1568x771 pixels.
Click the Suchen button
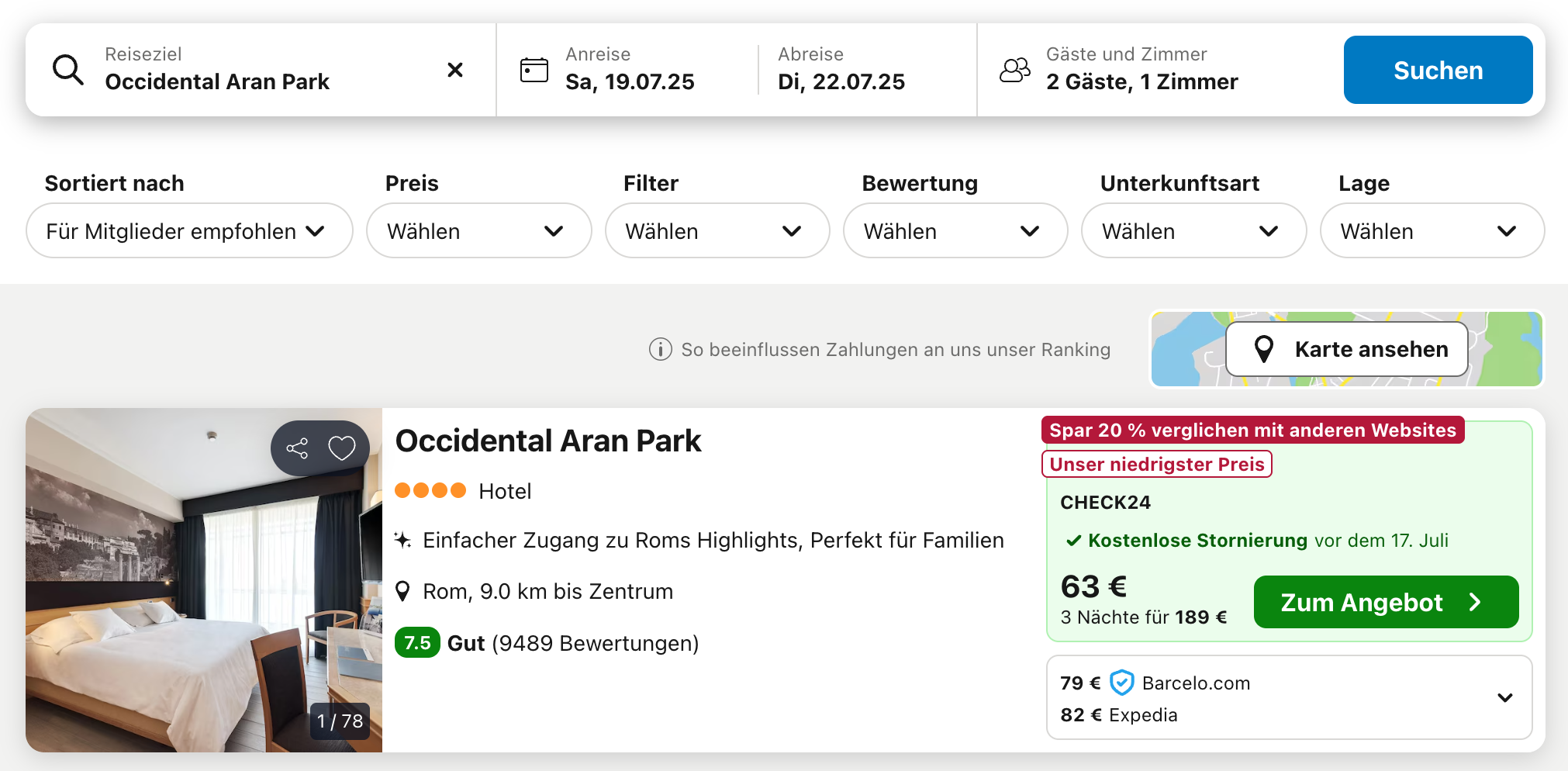pos(1438,70)
